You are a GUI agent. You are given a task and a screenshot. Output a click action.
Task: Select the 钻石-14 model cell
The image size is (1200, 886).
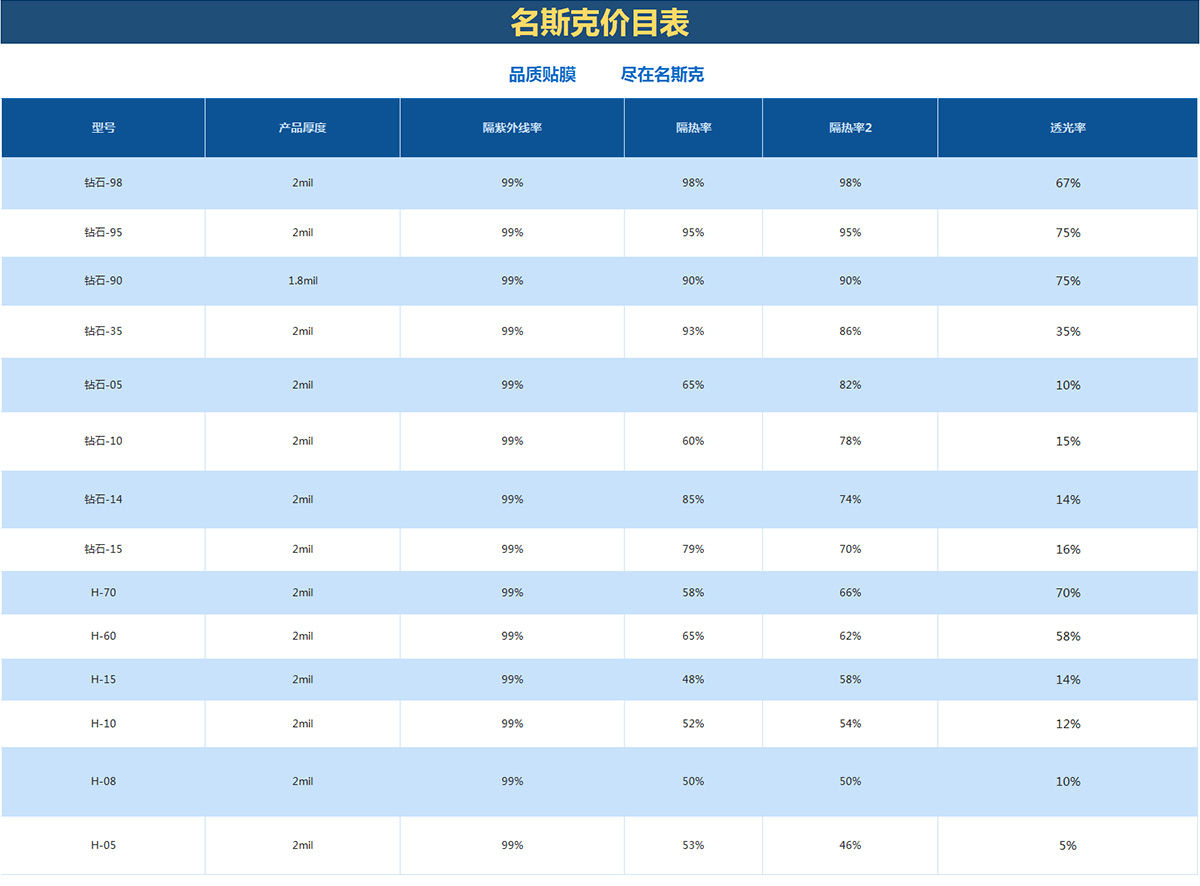[x=103, y=499]
